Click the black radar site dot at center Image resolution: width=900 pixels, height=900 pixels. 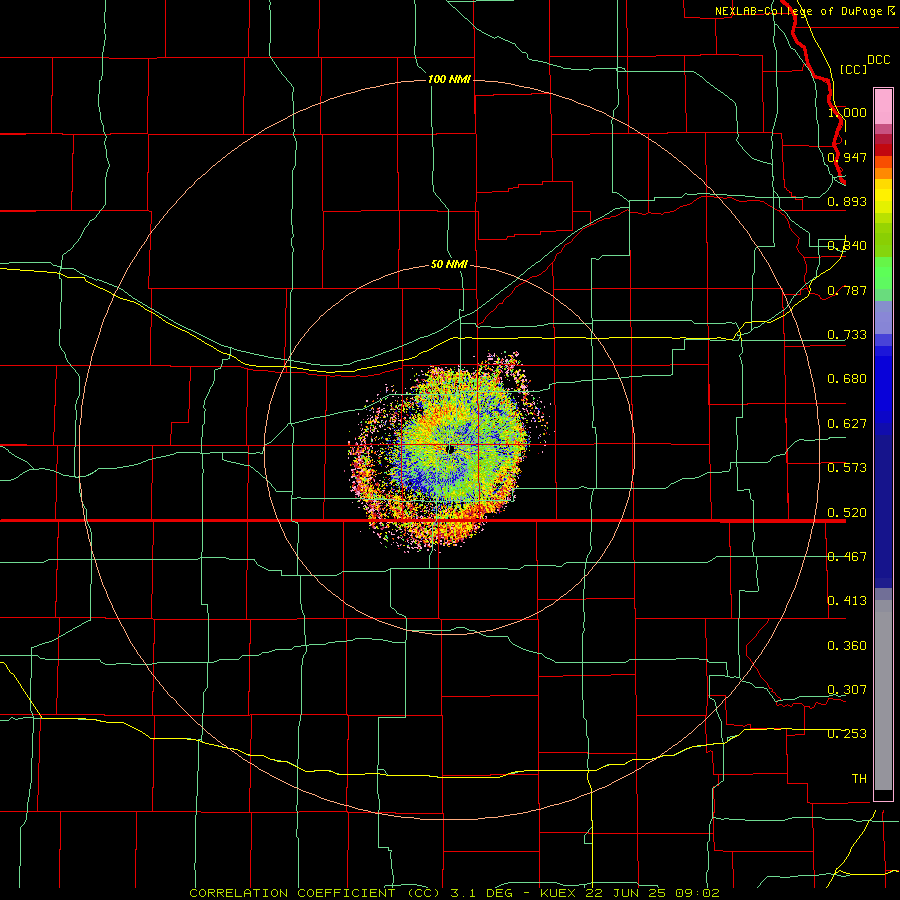(451, 449)
